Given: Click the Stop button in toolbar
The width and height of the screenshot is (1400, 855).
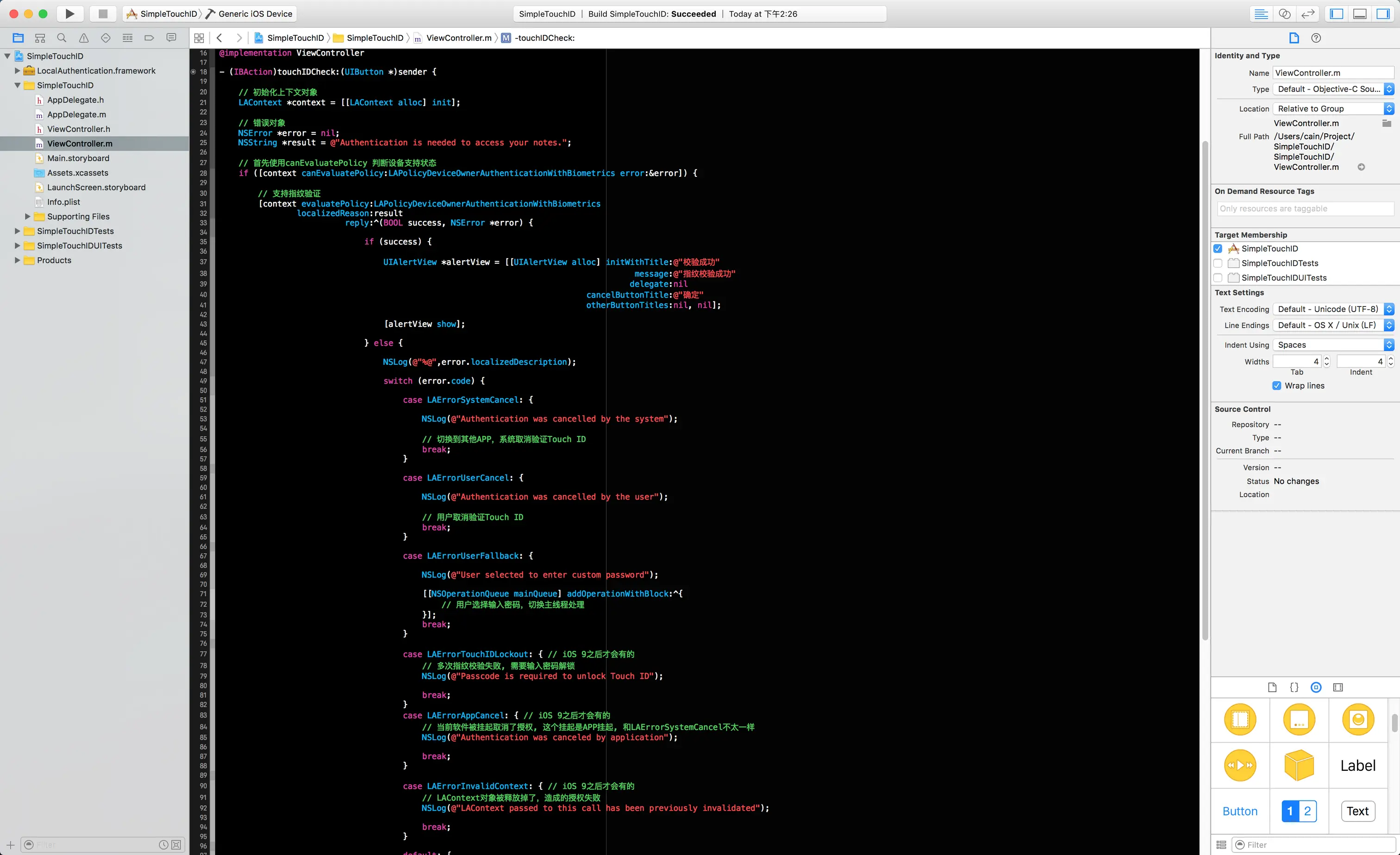Looking at the screenshot, I should click(x=103, y=13).
